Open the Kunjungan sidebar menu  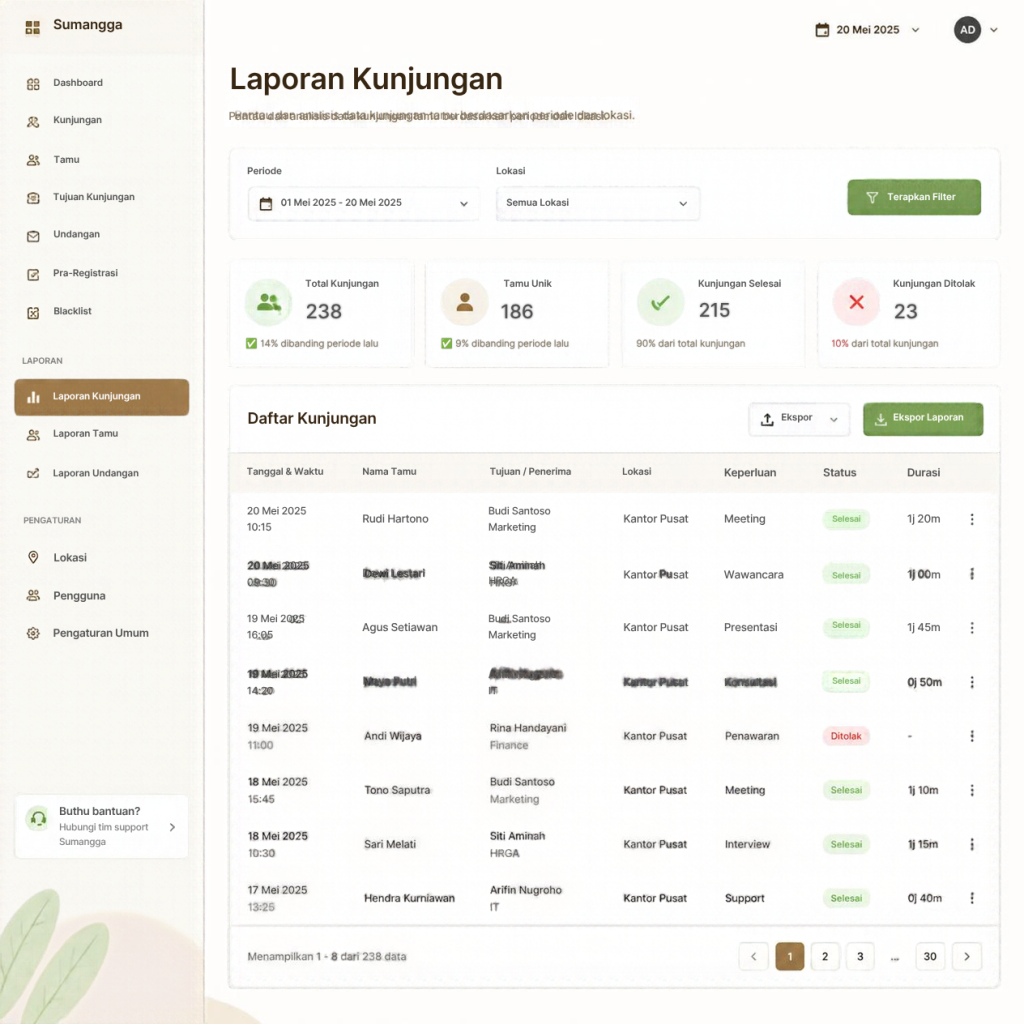click(x=77, y=121)
